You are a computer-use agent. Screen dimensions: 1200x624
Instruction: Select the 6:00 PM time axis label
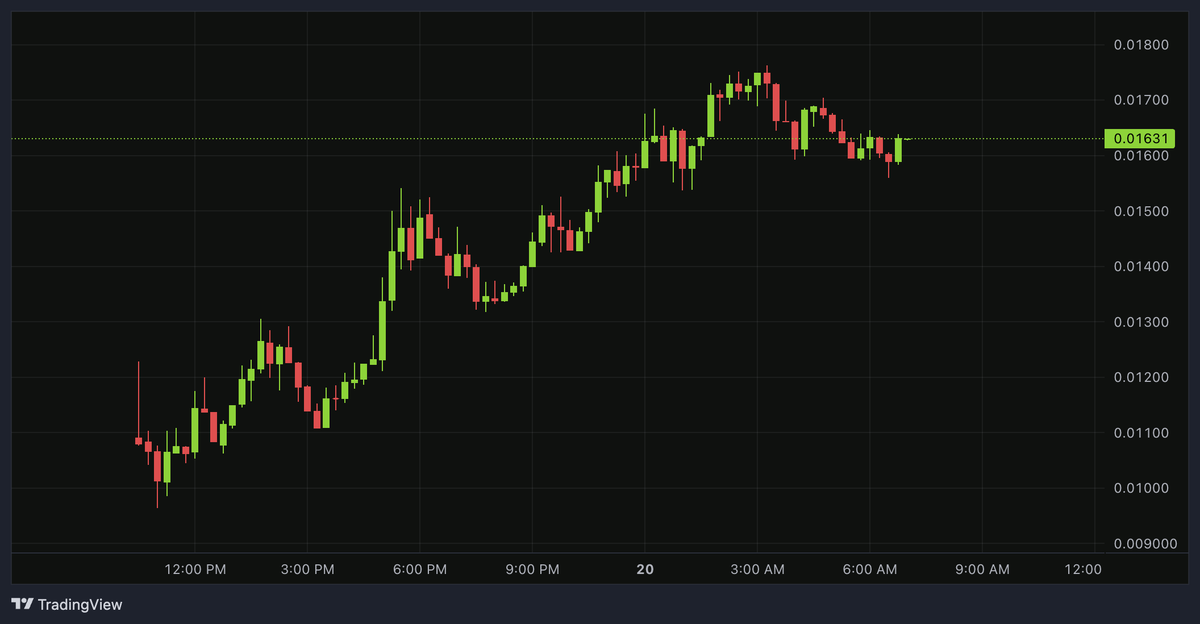(x=420, y=569)
